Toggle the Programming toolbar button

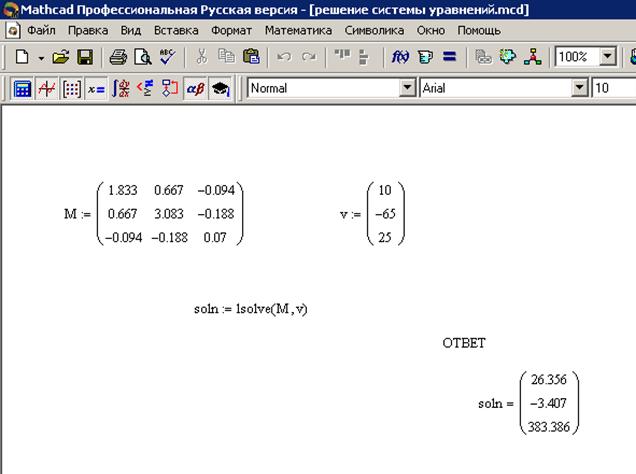(170, 88)
